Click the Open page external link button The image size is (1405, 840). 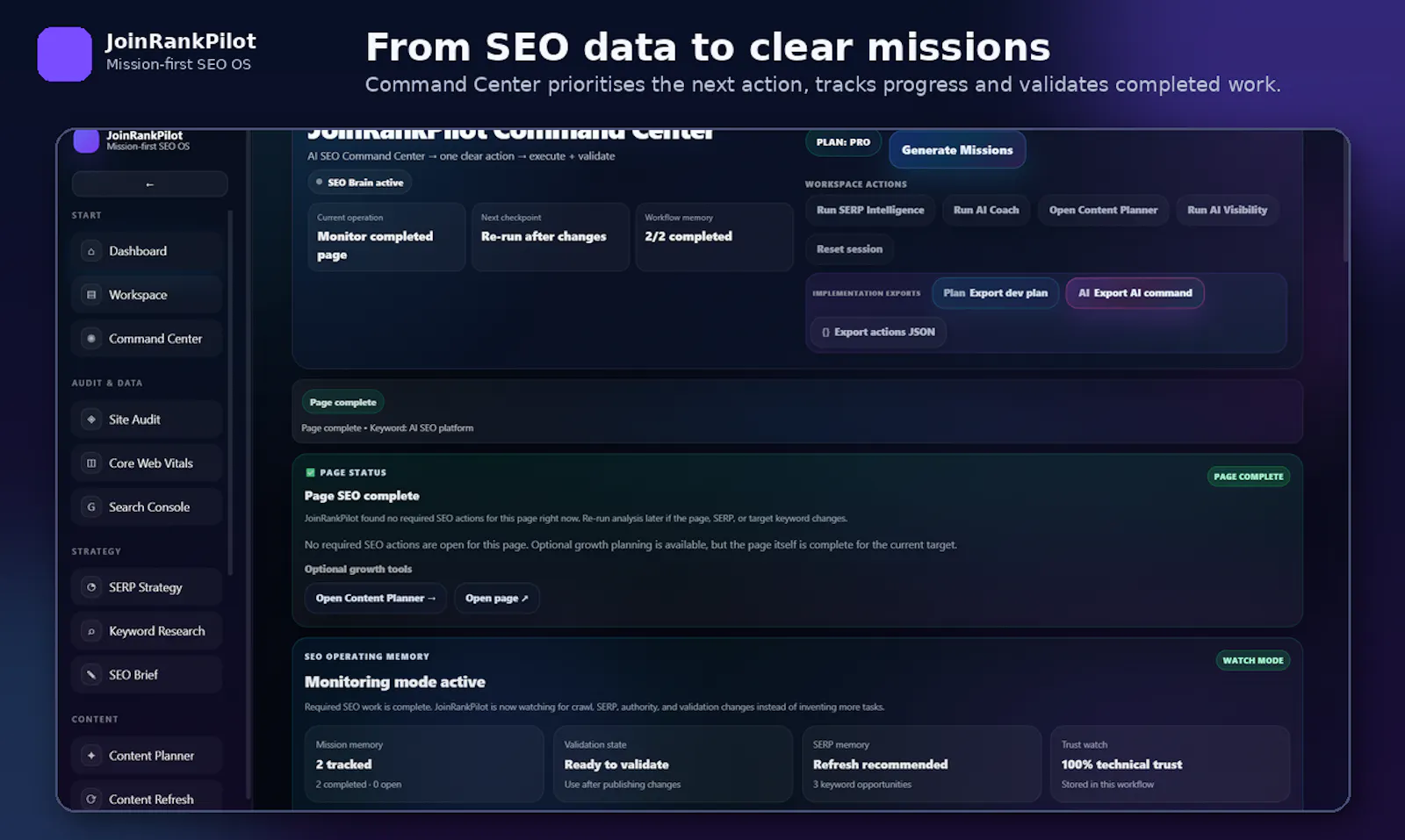tap(496, 599)
